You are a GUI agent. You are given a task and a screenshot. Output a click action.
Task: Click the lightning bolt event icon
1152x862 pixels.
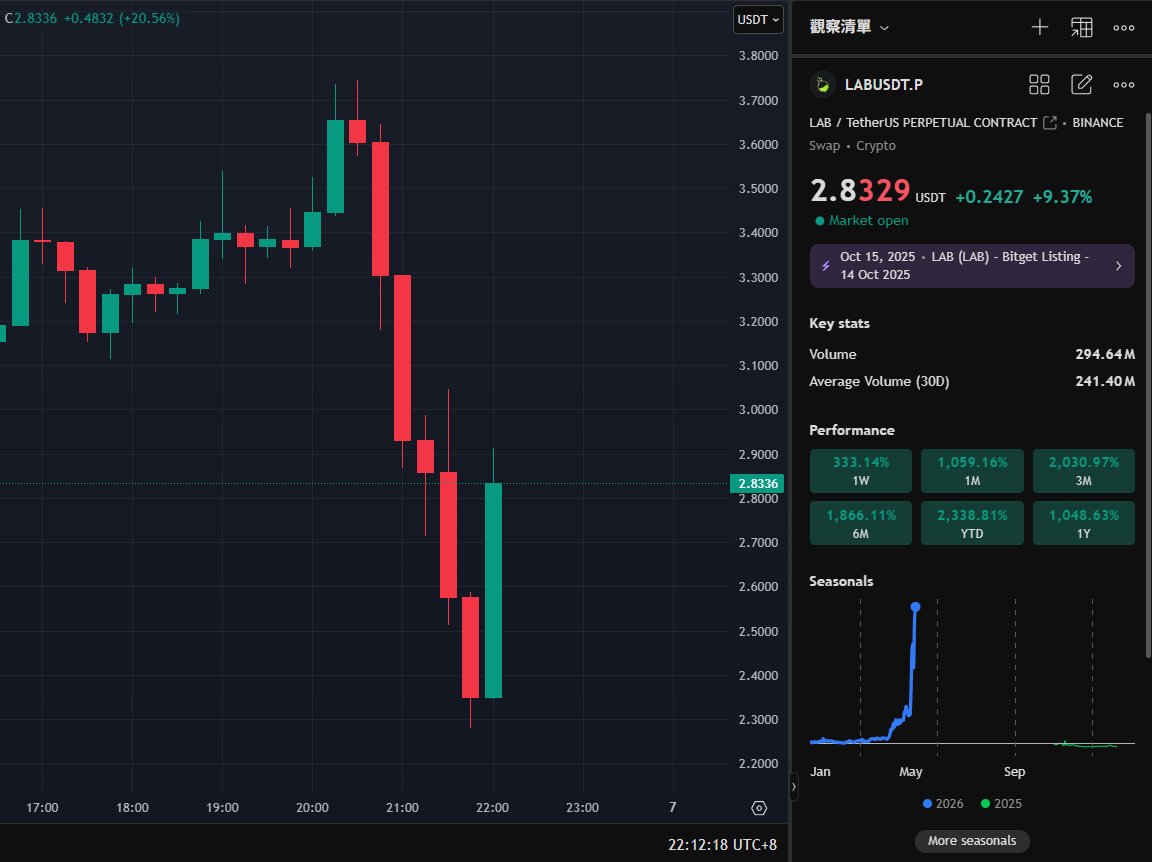coord(826,266)
